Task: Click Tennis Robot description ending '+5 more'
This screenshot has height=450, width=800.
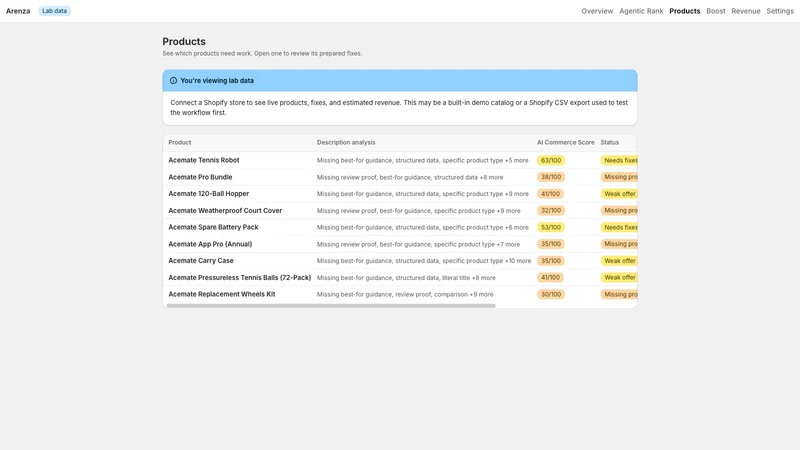Action: 422,160
